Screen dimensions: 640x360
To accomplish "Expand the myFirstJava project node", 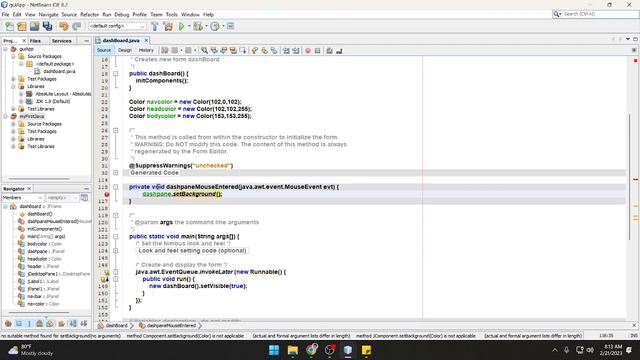I will 5,117.
